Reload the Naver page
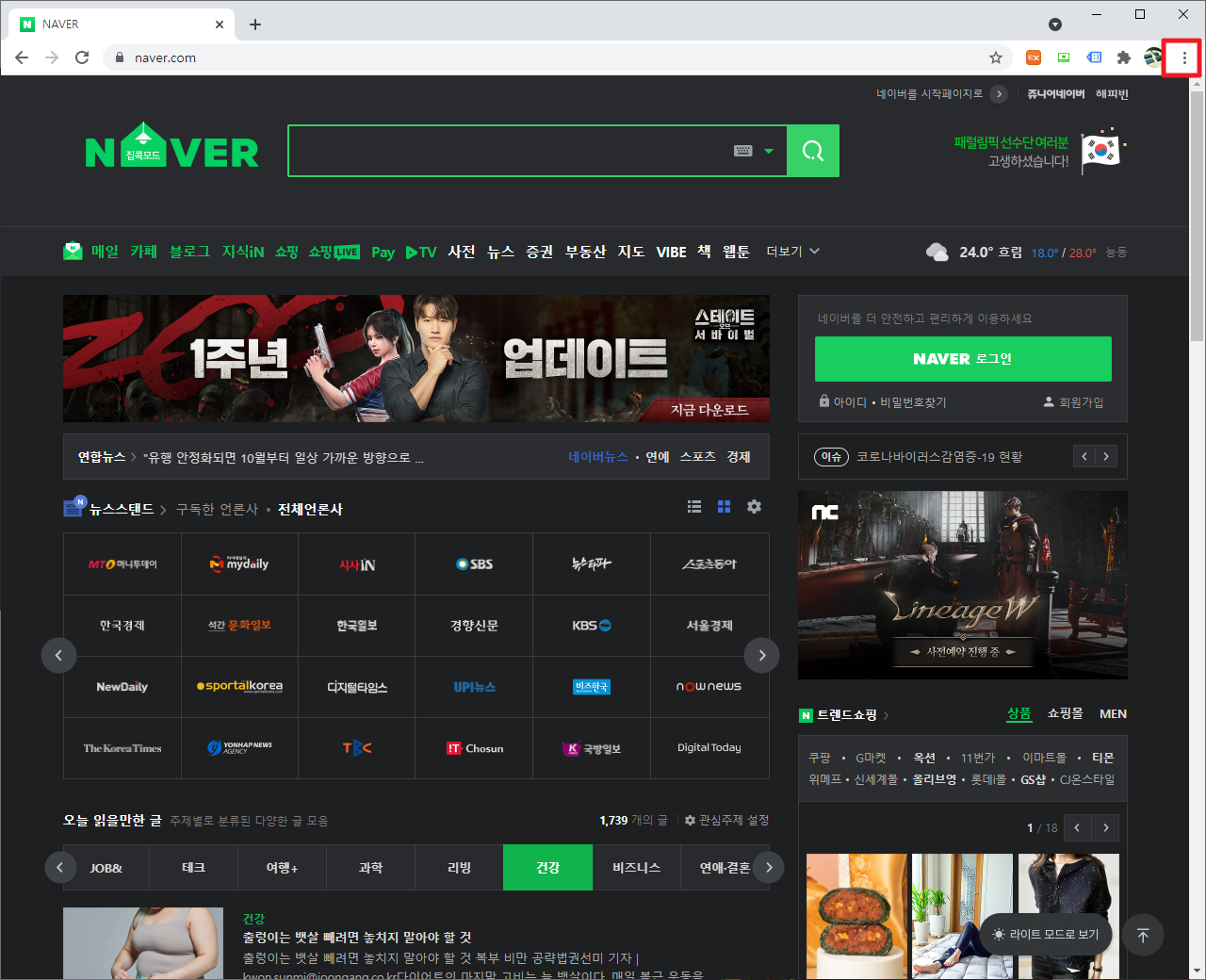The width and height of the screenshot is (1206, 980). [x=82, y=57]
